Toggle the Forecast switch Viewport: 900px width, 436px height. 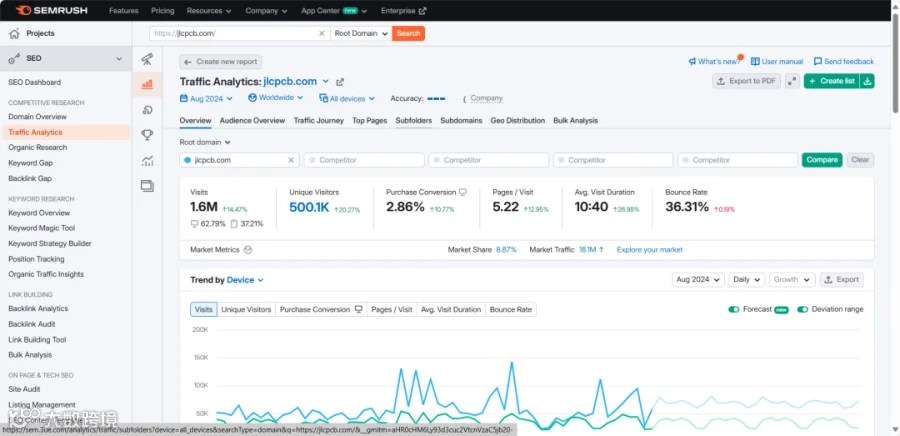coord(734,309)
